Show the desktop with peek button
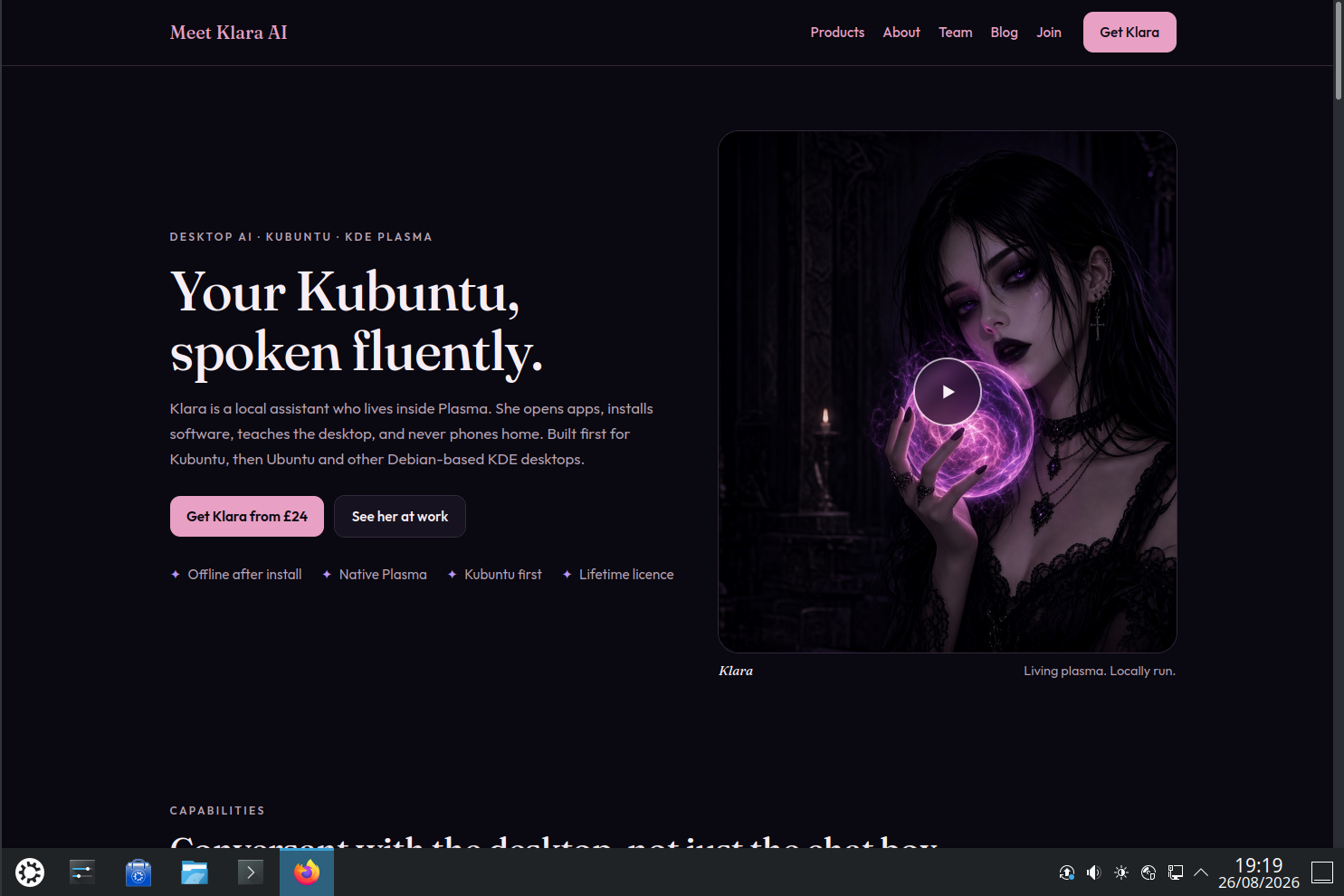This screenshot has height=896, width=1344. click(x=1322, y=872)
